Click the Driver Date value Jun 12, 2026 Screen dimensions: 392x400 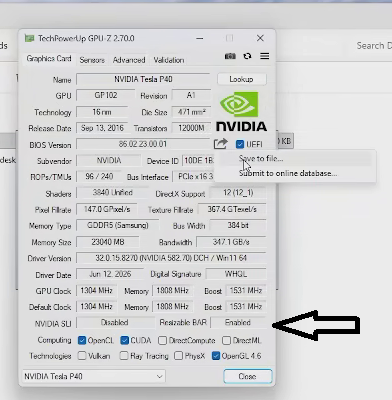coord(110,274)
